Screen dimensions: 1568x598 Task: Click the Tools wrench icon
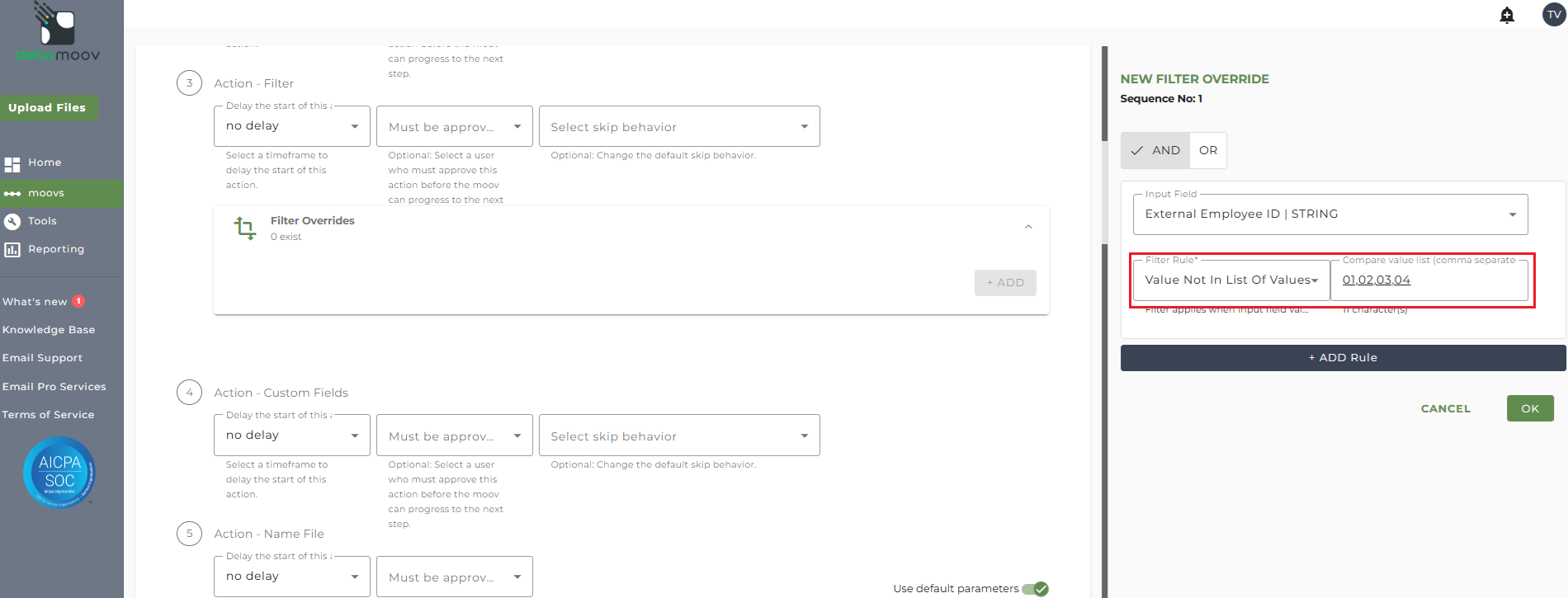coord(12,221)
